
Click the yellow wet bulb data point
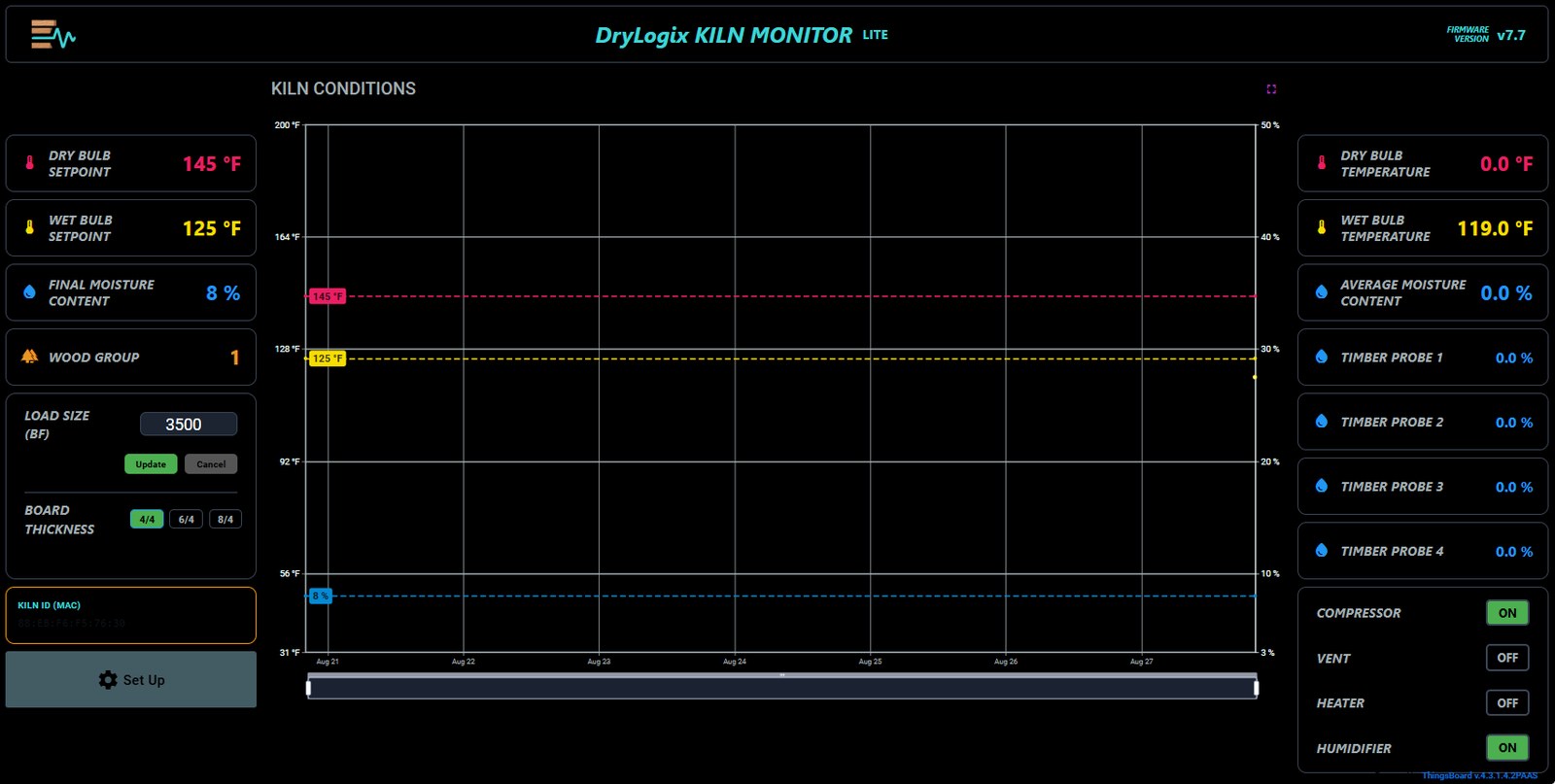tap(1255, 377)
